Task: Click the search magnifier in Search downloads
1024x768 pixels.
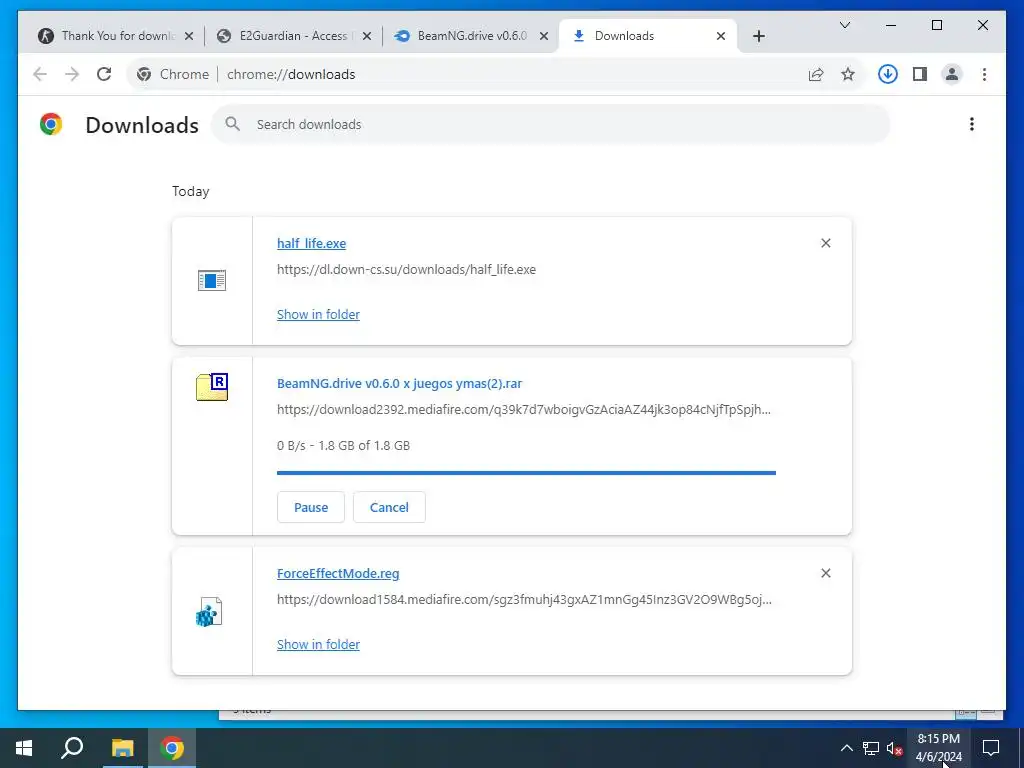Action: (232, 124)
